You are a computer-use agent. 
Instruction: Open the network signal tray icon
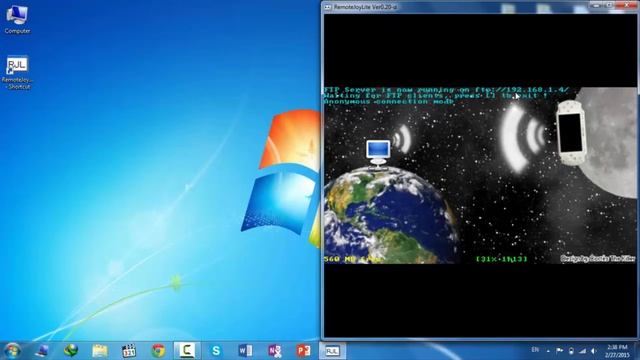(x=582, y=351)
